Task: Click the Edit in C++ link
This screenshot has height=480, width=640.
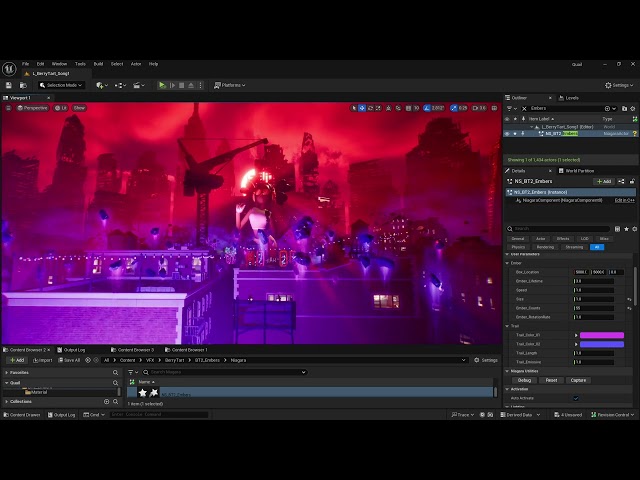Action: [x=624, y=200]
